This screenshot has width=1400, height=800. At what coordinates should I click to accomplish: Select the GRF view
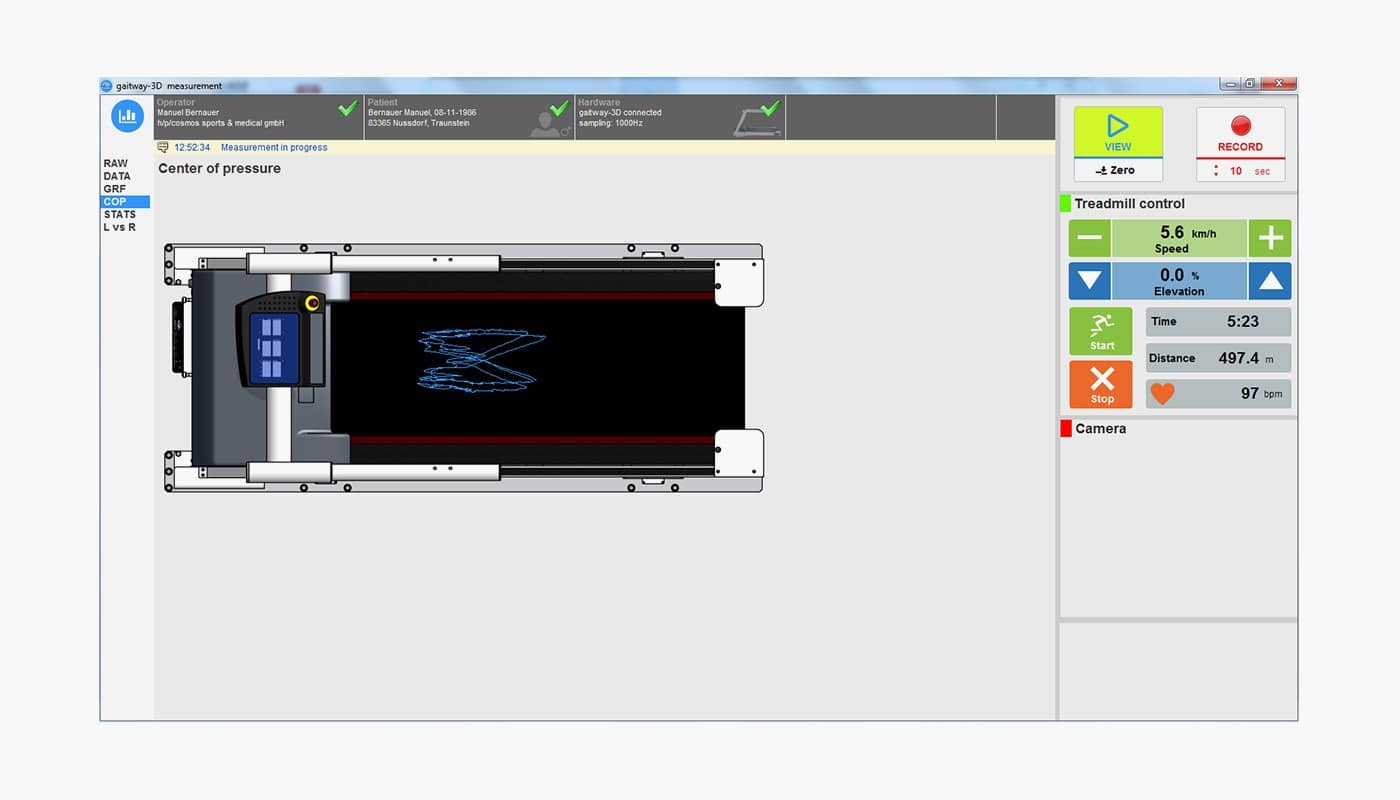(115, 189)
